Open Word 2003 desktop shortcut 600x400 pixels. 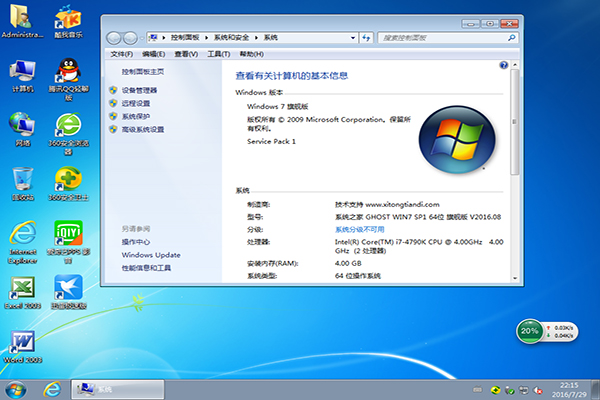23,347
